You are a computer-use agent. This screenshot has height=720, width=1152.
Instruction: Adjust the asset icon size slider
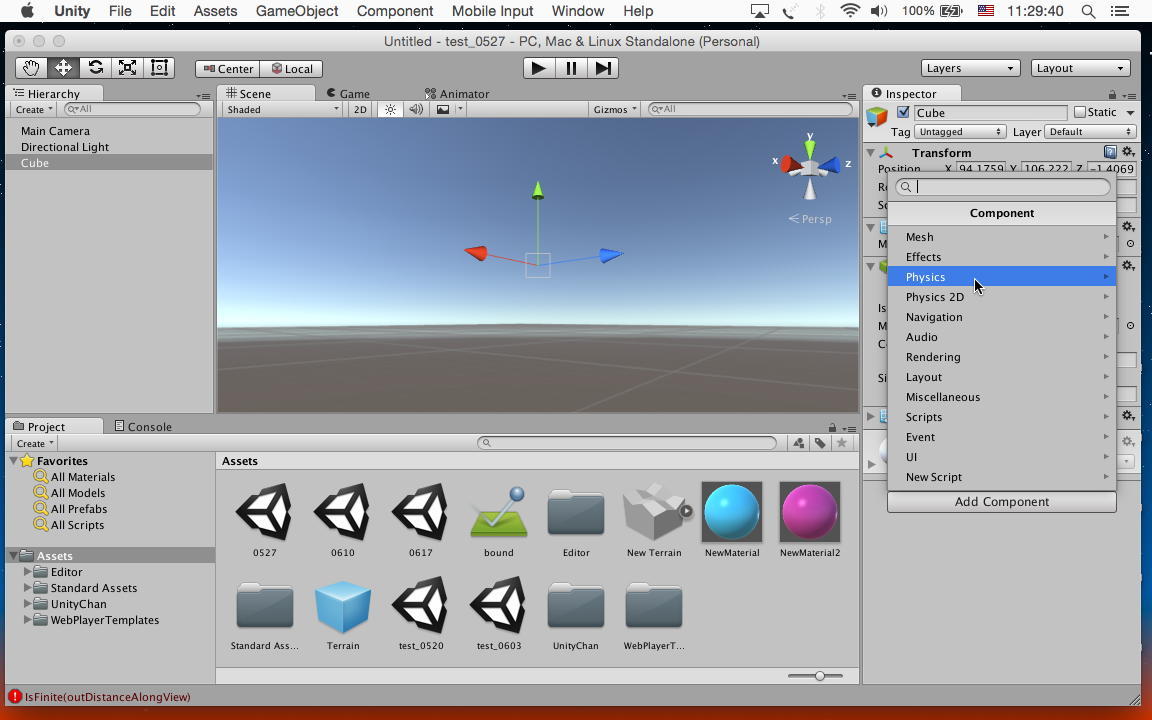819,676
